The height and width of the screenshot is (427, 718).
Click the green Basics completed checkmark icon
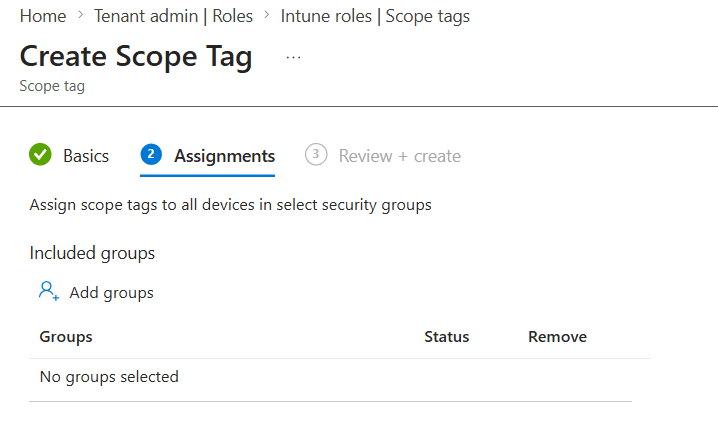[40, 155]
